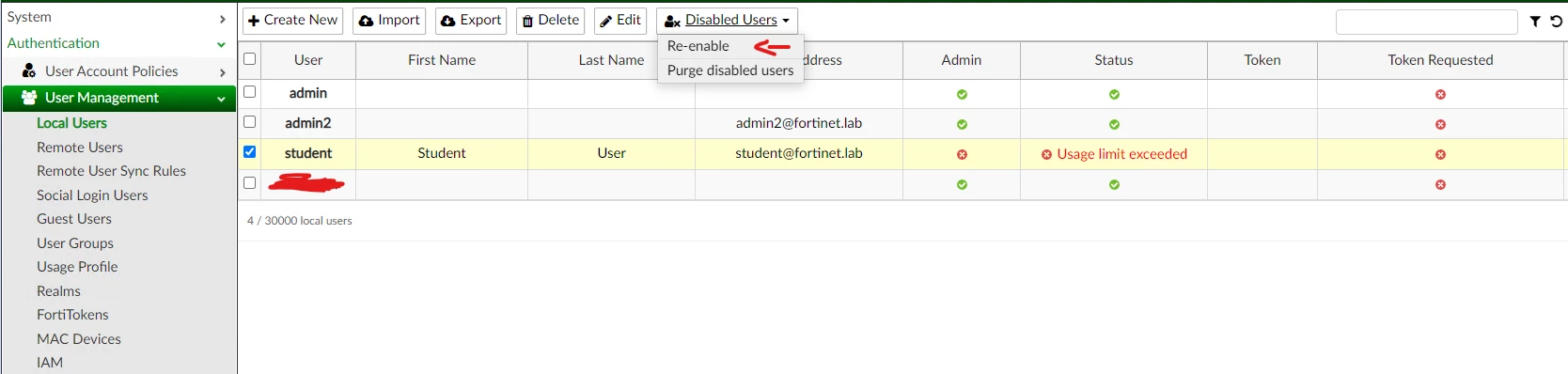Viewport: 1568px width, 374px height.
Task: Click student@fortinet.lab email cell
Action: [x=799, y=153]
